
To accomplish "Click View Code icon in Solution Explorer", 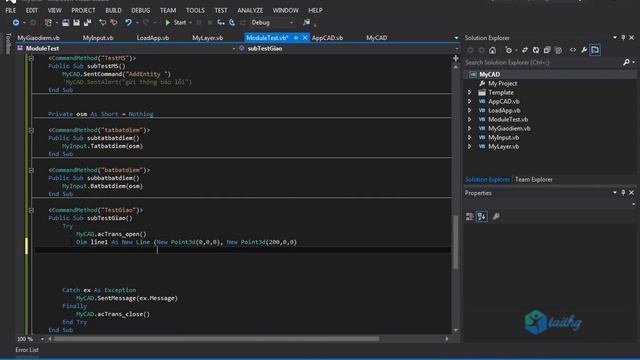I will (x=573, y=50).
